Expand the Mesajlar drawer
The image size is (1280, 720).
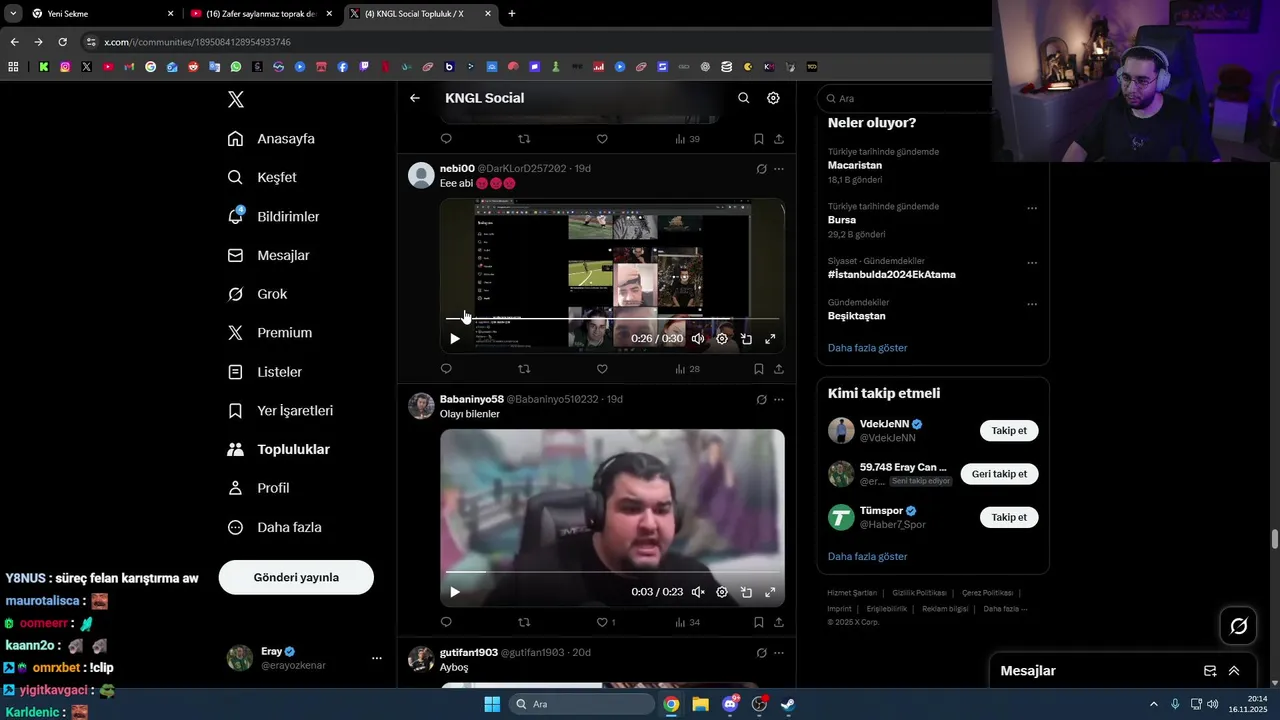coord(1234,671)
